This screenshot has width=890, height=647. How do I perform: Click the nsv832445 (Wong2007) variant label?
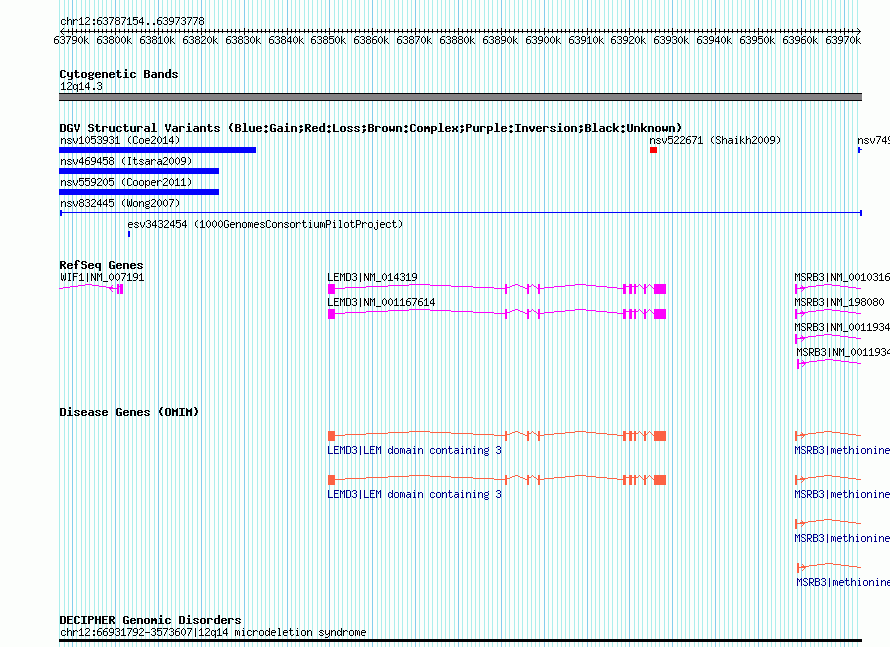coord(120,203)
